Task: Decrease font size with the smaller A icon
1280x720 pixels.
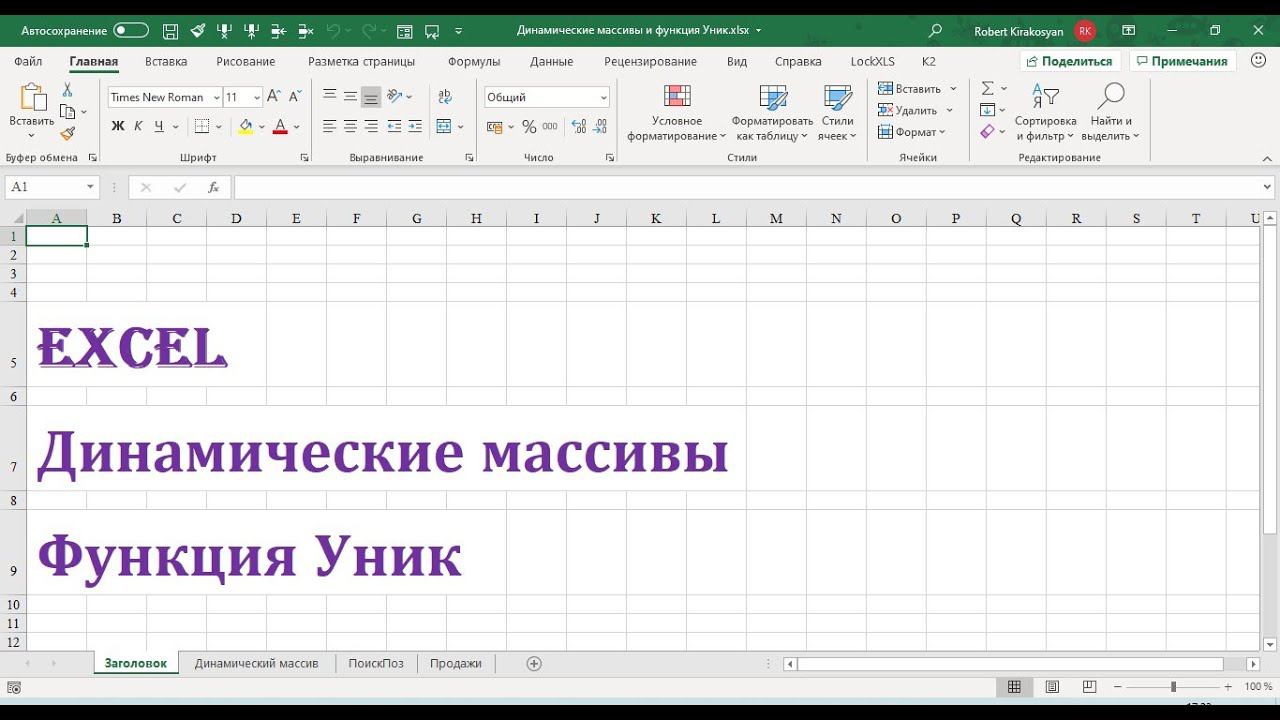Action: tap(295, 97)
